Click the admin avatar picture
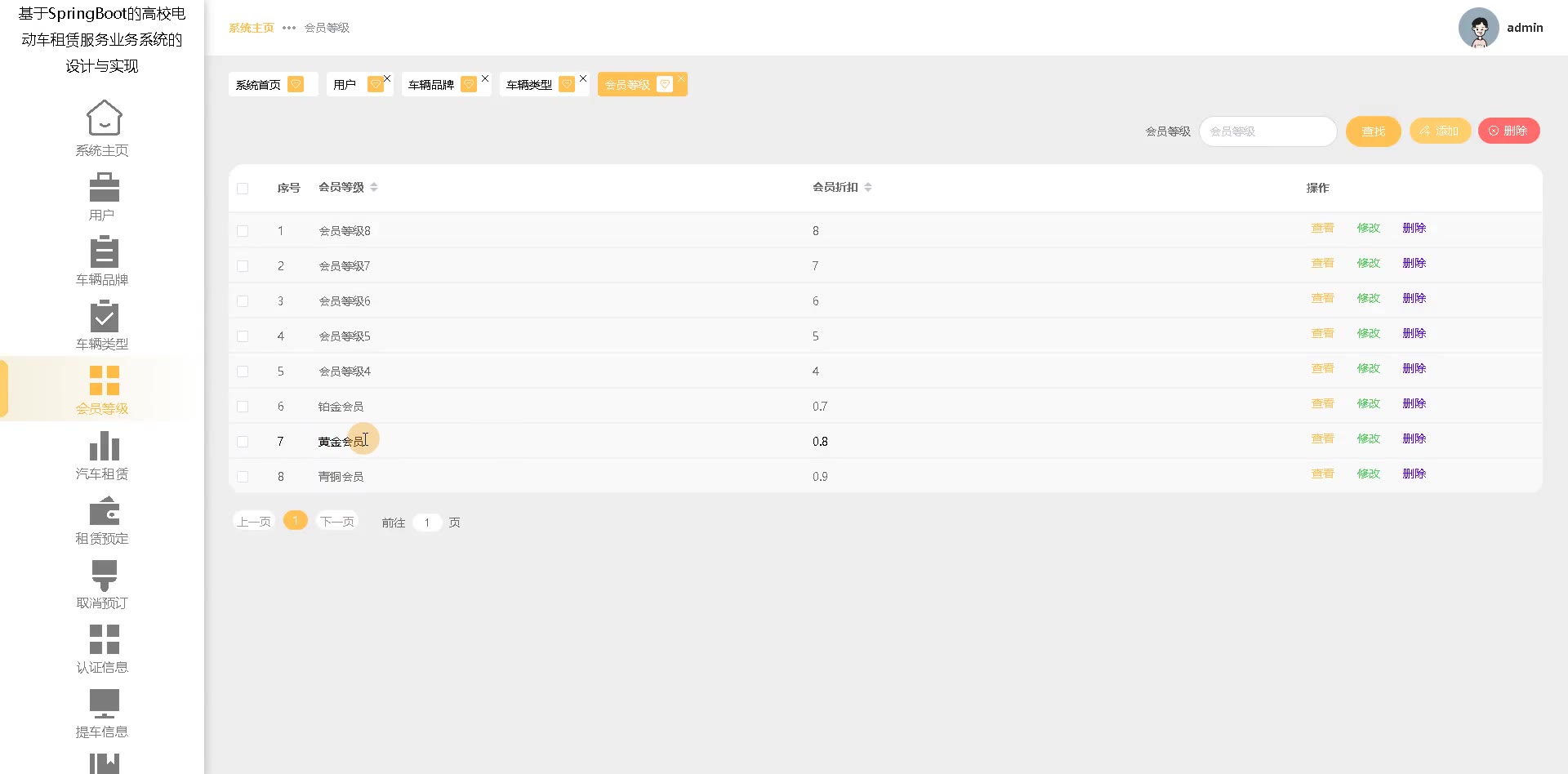Image resolution: width=1568 pixels, height=774 pixels. (1478, 28)
